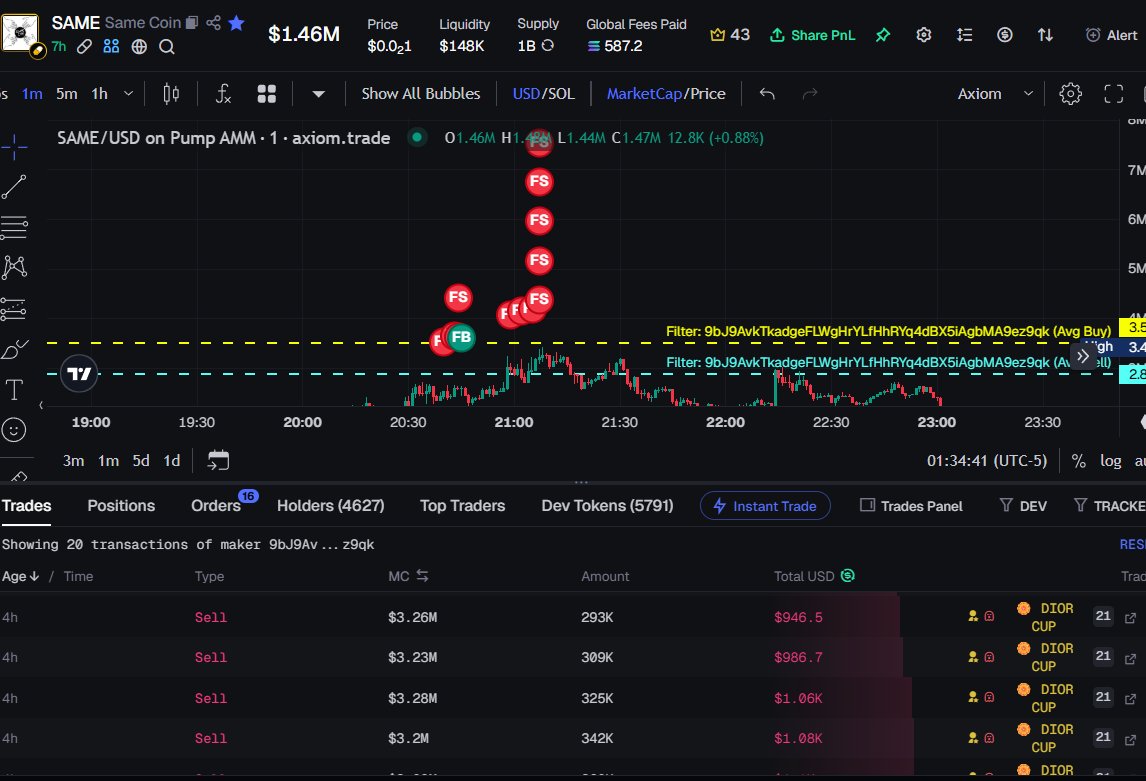Screen dimensions: 1146x781
Task: Click the green pin icon in header
Action: point(883,34)
